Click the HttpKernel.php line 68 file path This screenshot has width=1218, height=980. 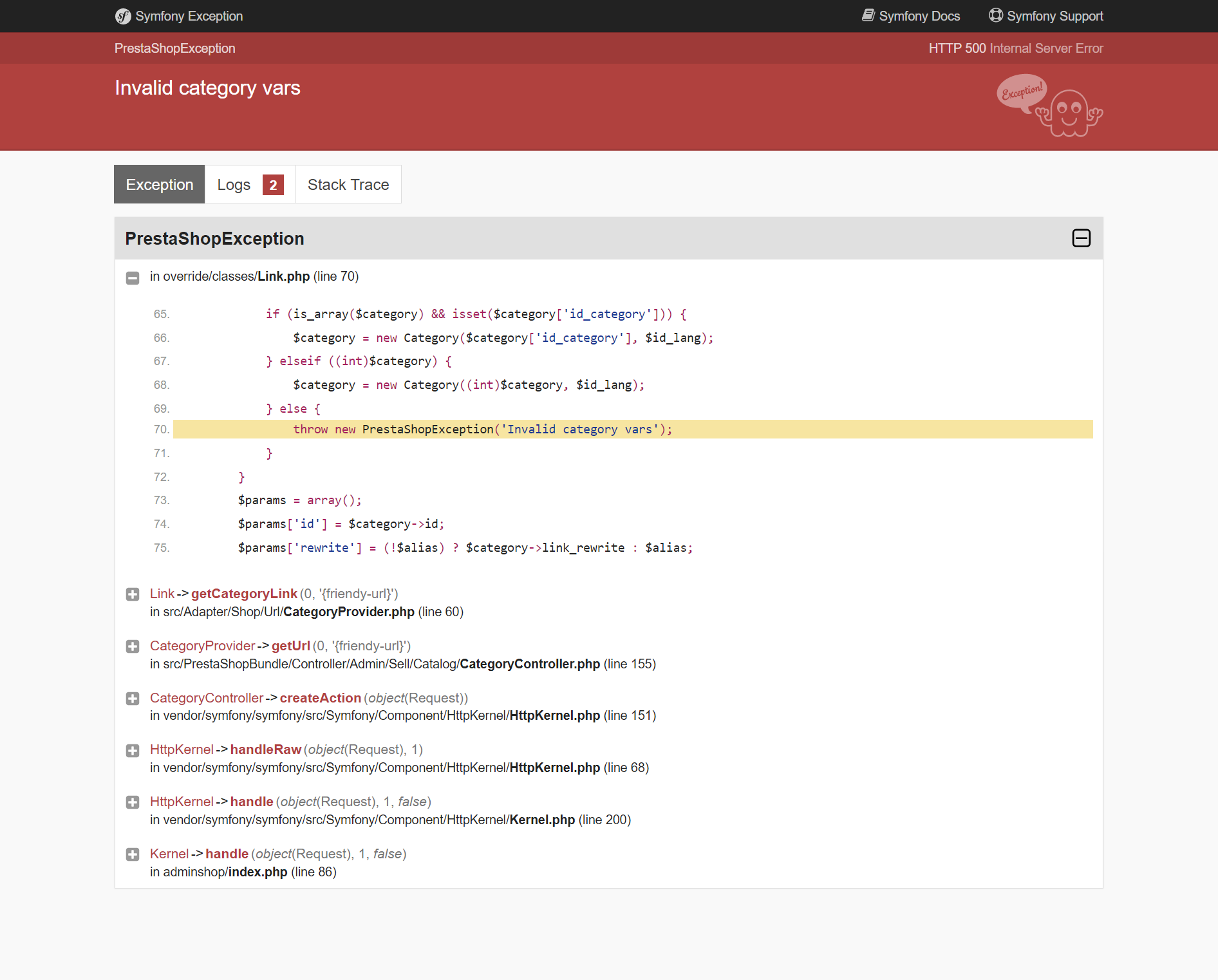400,768
